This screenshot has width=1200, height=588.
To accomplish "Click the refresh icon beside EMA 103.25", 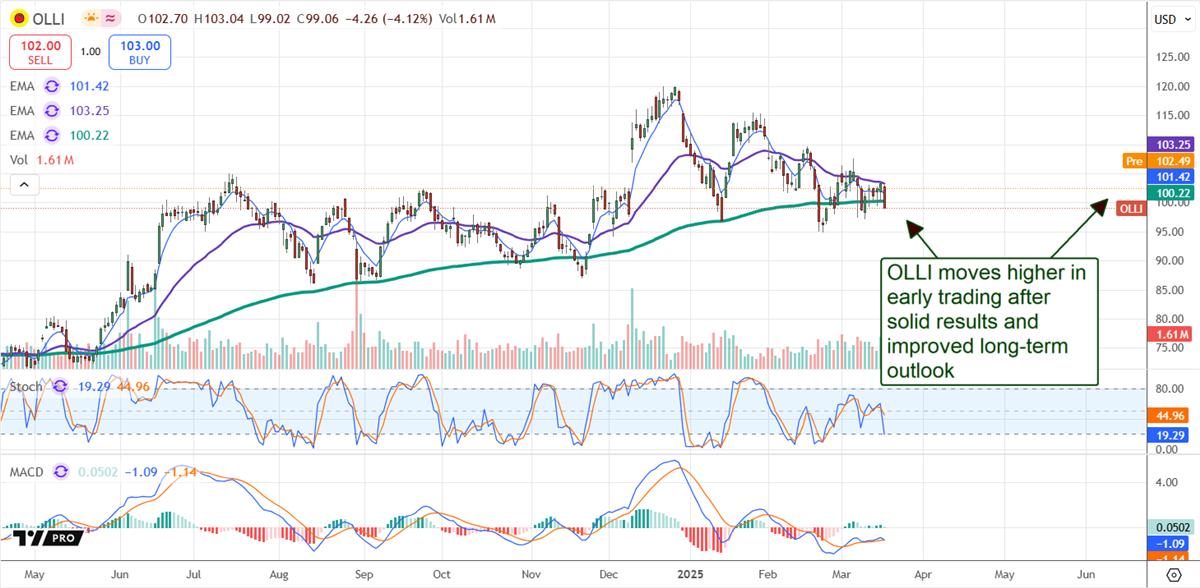I will tap(54, 110).
